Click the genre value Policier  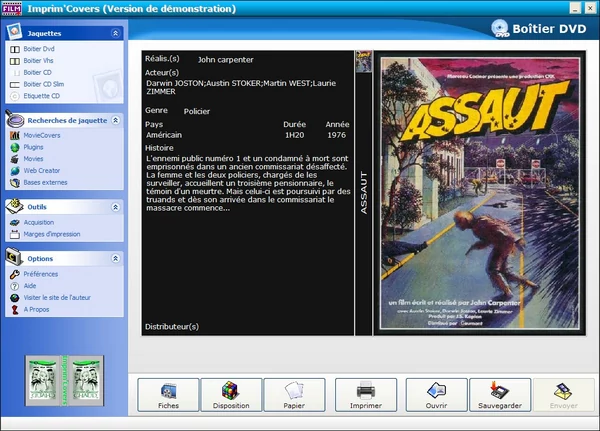[x=197, y=111]
